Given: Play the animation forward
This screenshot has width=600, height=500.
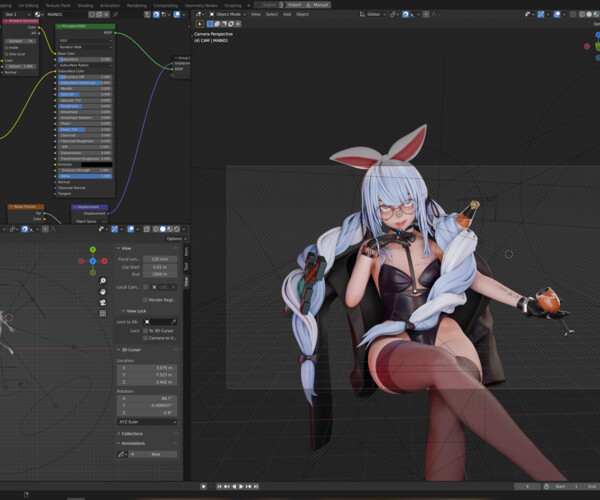Looking at the screenshot, I should 241,487.
